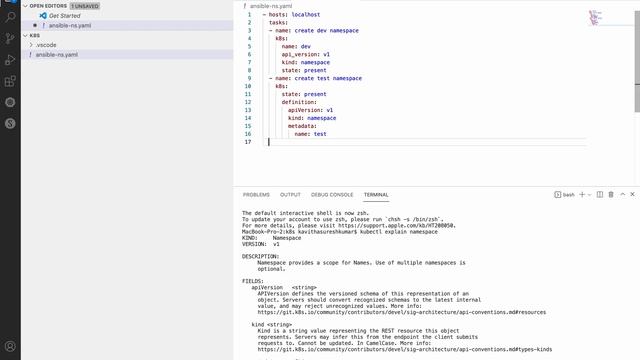Image resolution: width=640 pixels, height=360 pixels.
Task: Close the terminal panel
Action: (x=632, y=195)
